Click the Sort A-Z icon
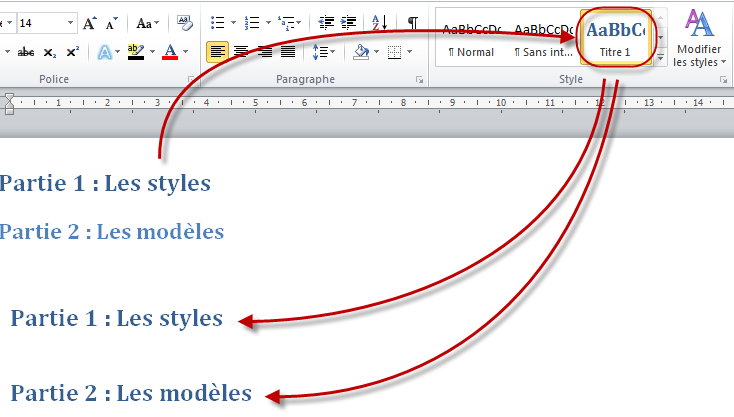734x417 pixels. [x=379, y=23]
